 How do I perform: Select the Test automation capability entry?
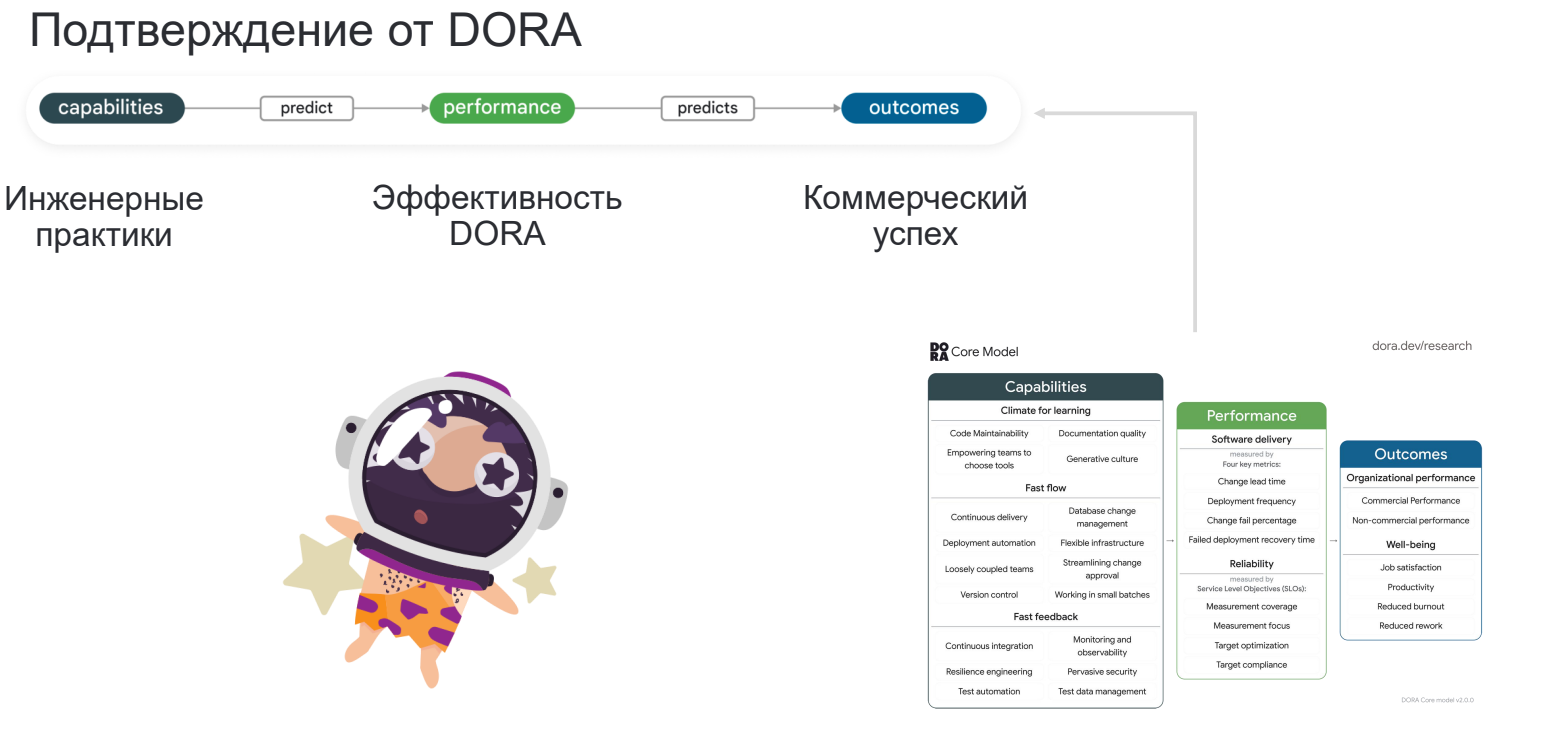pos(988,691)
